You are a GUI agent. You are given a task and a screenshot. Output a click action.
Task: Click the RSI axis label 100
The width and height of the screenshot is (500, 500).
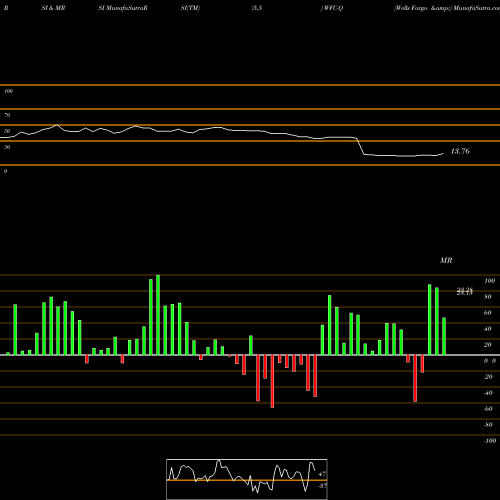coord(8,91)
